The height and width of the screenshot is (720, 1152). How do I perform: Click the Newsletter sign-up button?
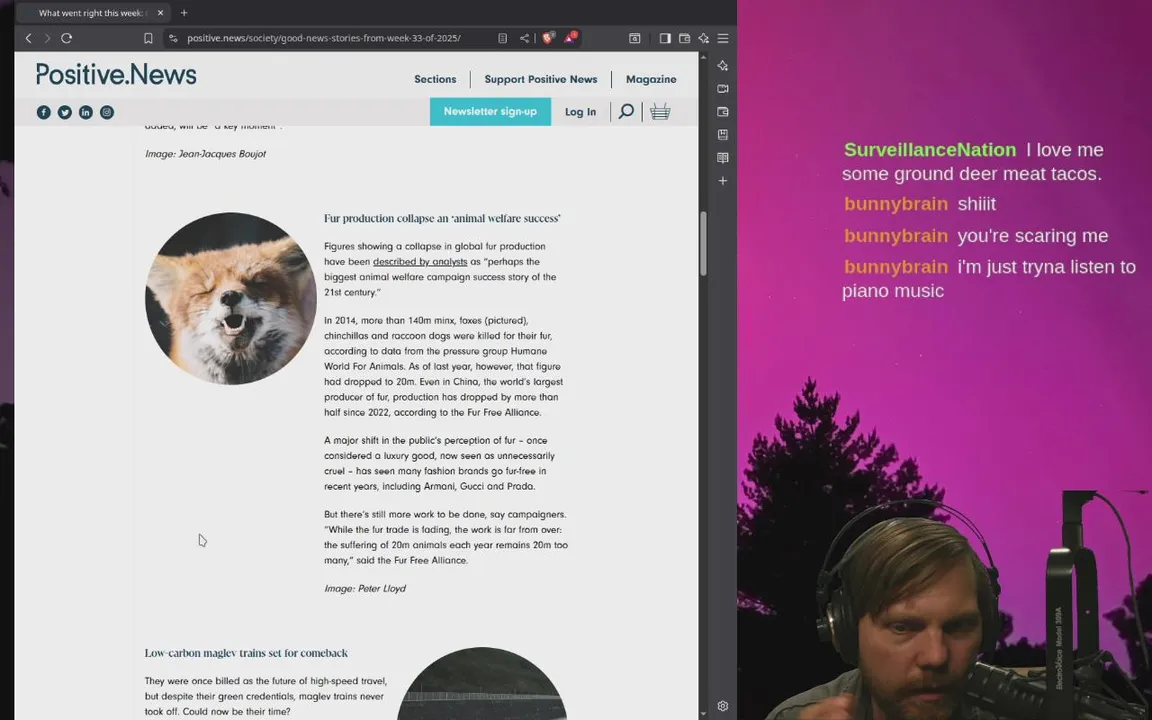tap(490, 112)
